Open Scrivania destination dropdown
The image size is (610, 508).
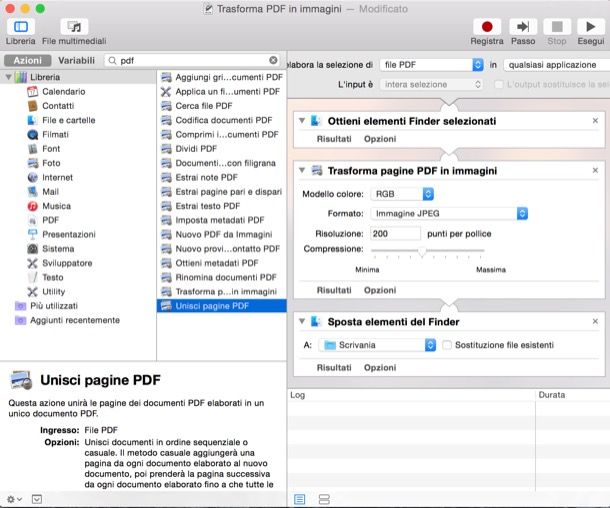[x=377, y=345]
